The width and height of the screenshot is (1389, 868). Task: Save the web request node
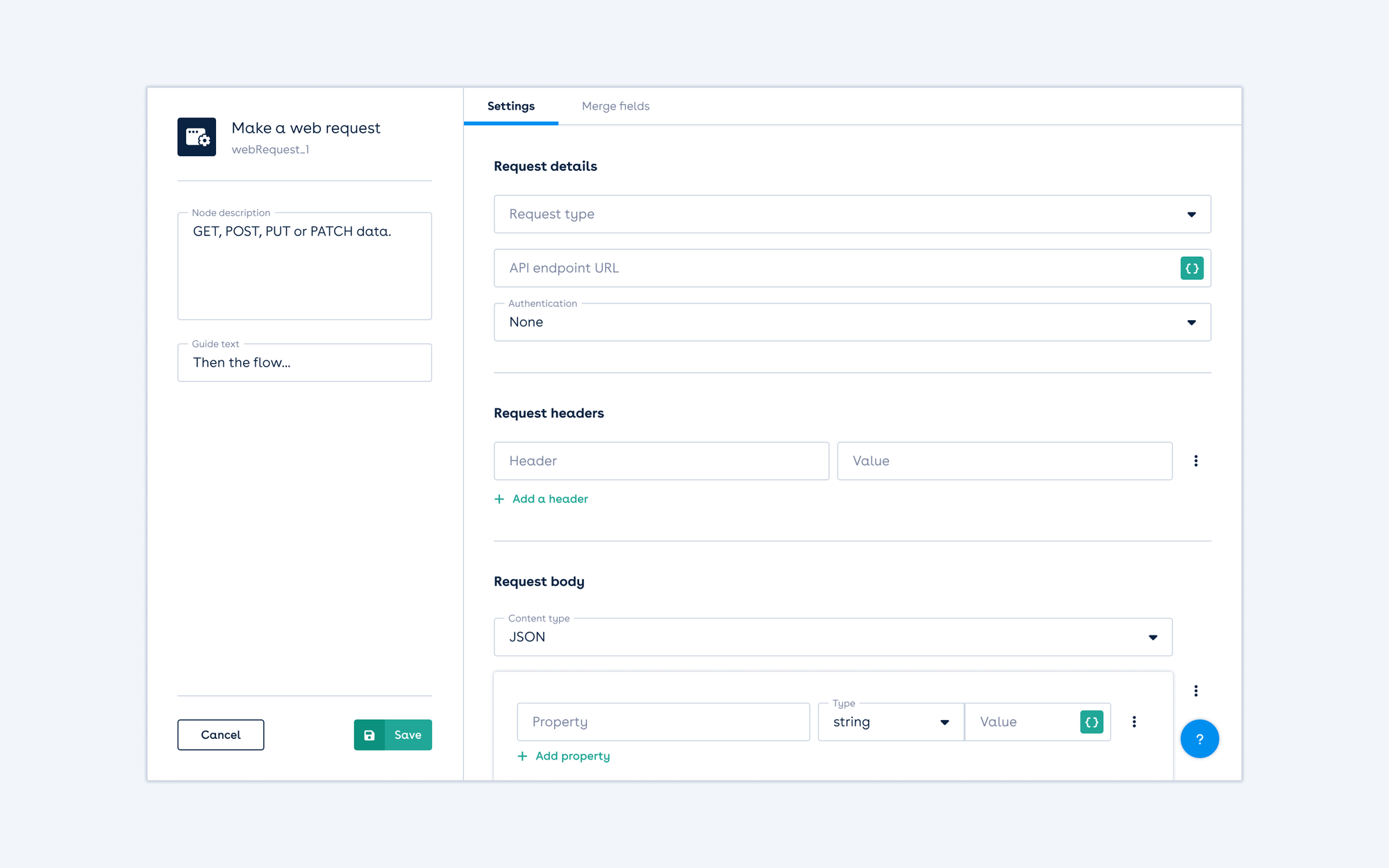tap(393, 735)
